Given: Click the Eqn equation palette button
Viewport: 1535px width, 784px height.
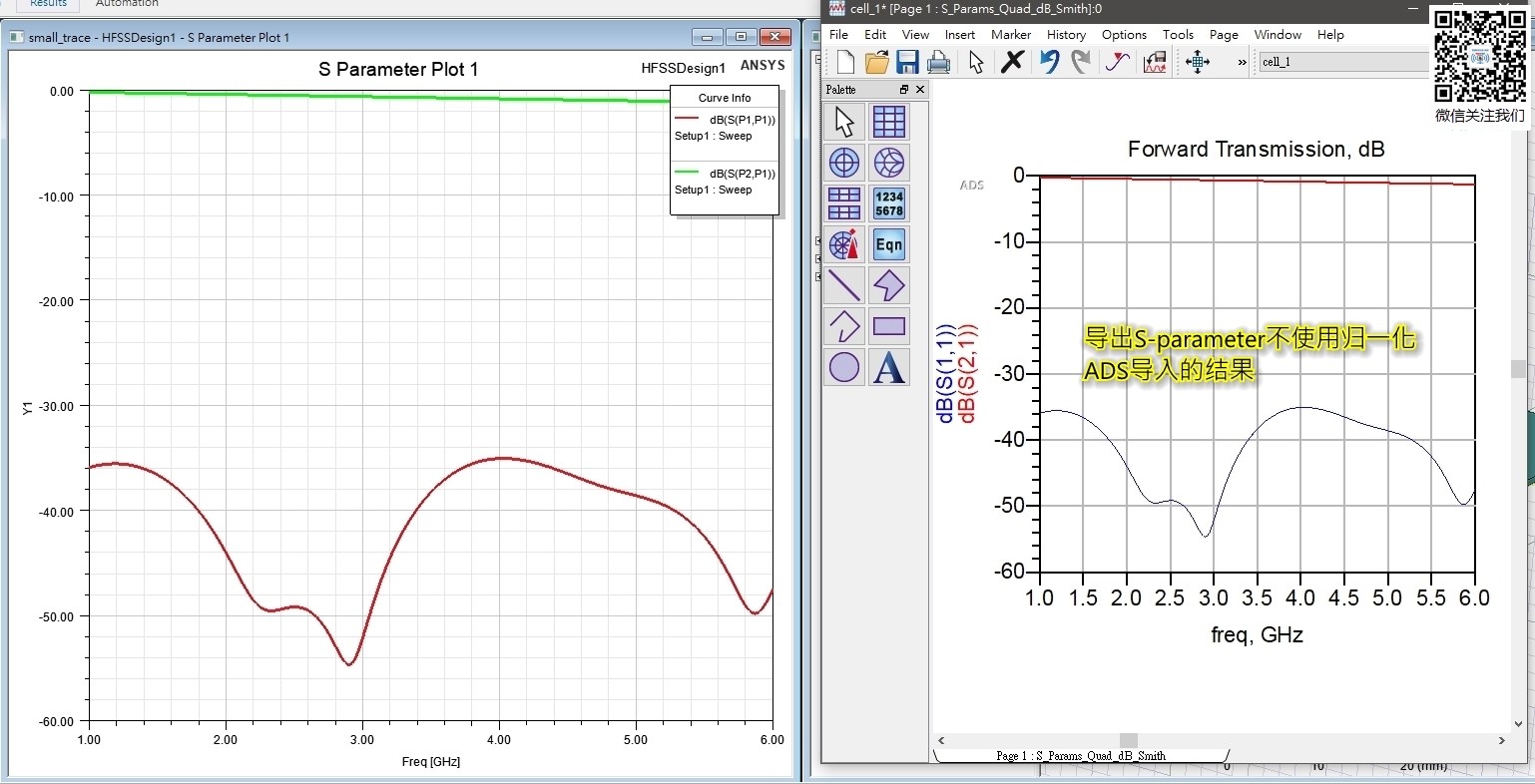Looking at the screenshot, I should tap(888, 244).
